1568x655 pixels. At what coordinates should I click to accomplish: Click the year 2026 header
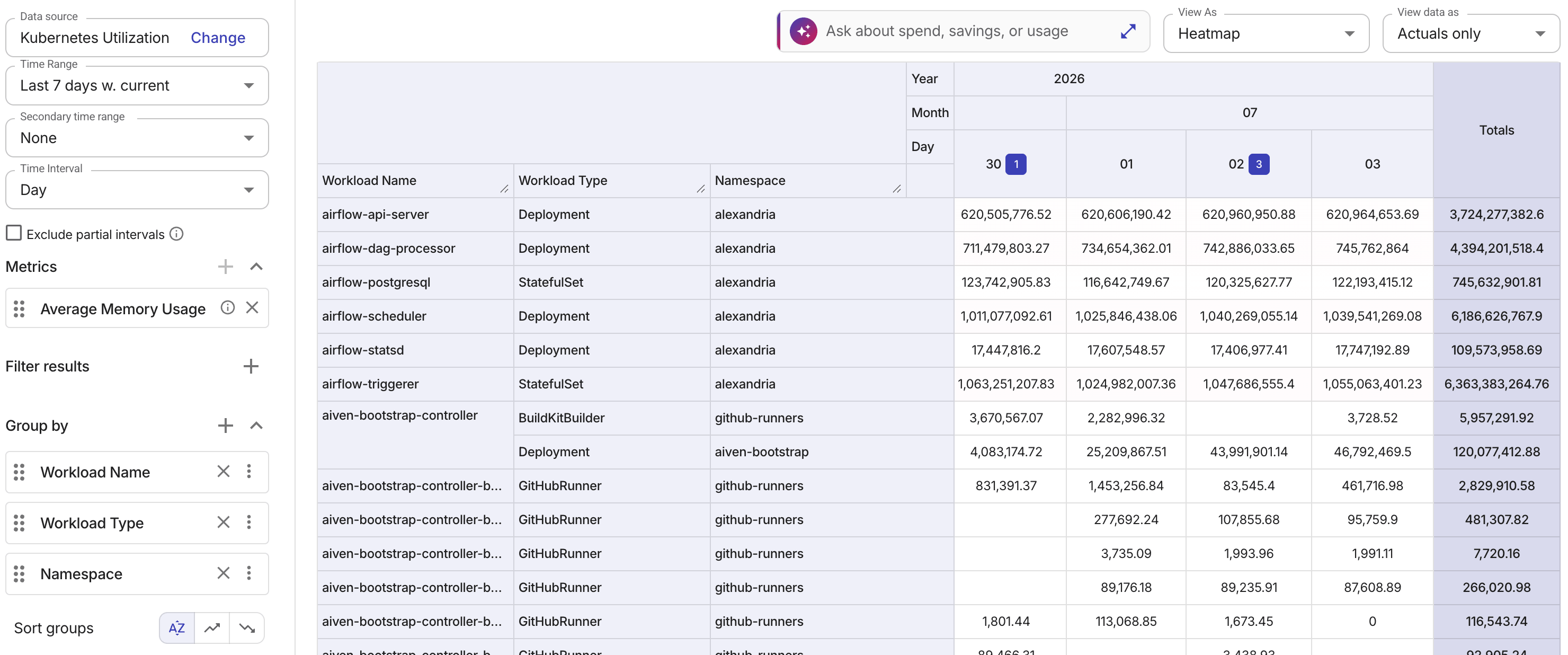1068,78
